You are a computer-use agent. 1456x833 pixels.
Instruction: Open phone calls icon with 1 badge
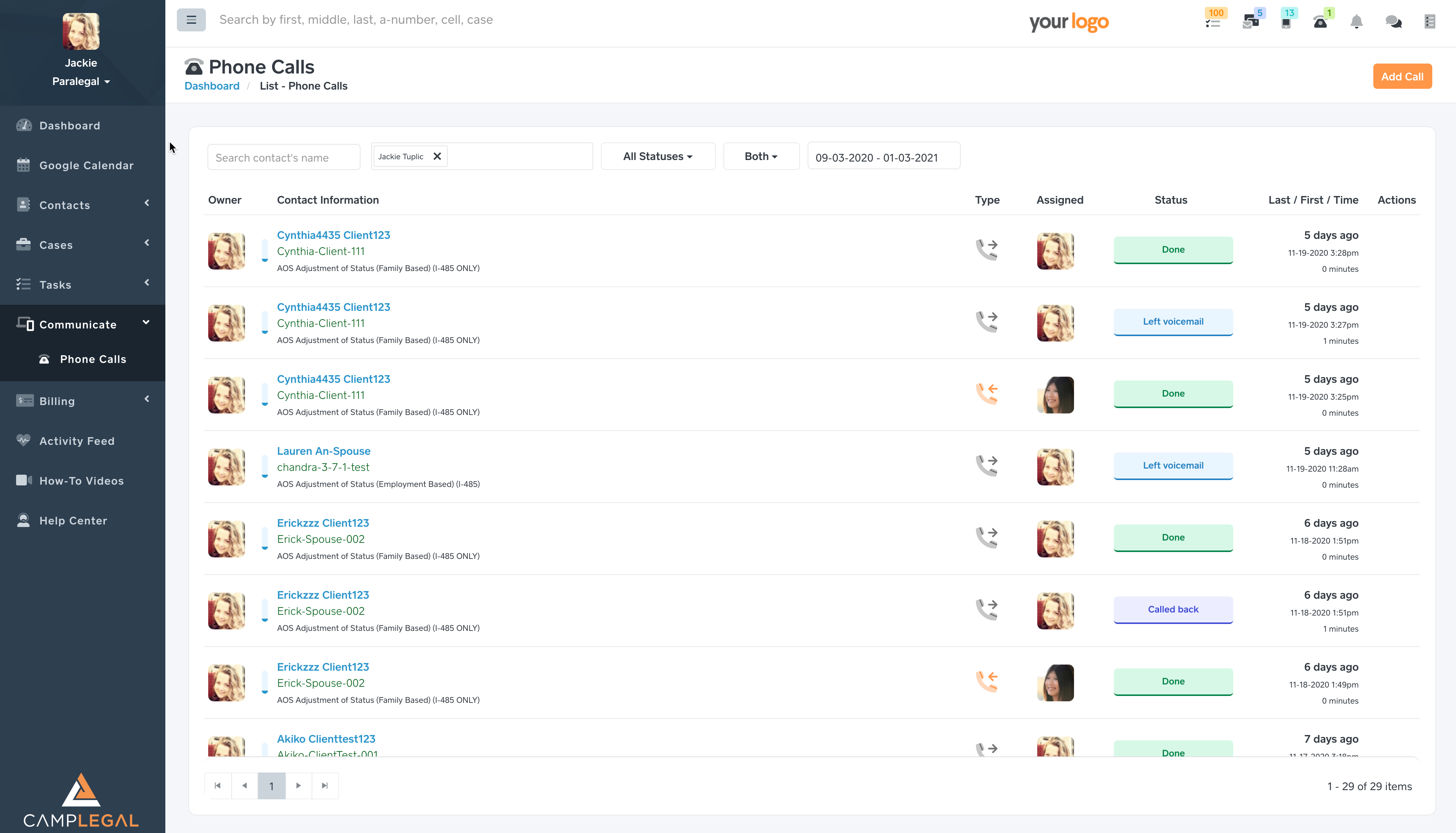1321,22
